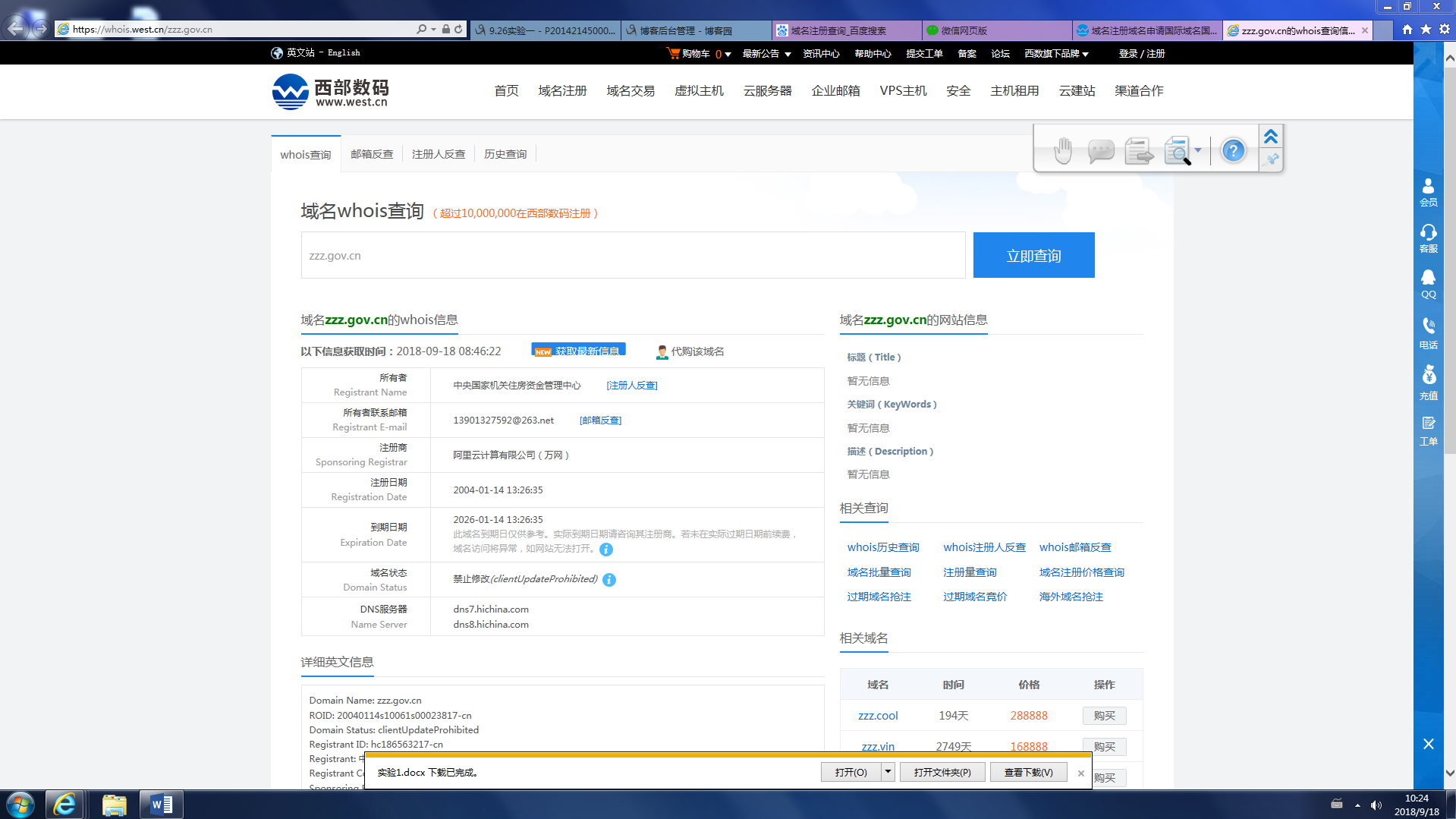Click the [邮箱反查] link beside the email

click(x=600, y=421)
